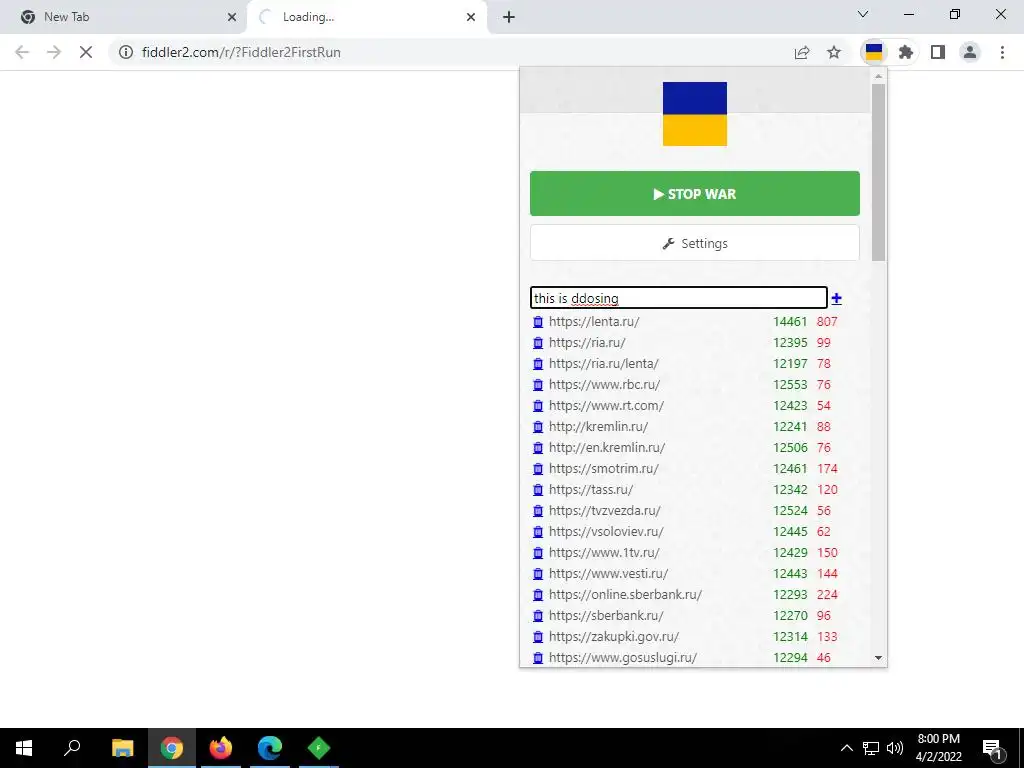Screen dimensions: 1024x768
Task: Add the typed URL with plus icon
Action: pyautogui.click(x=837, y=298)
